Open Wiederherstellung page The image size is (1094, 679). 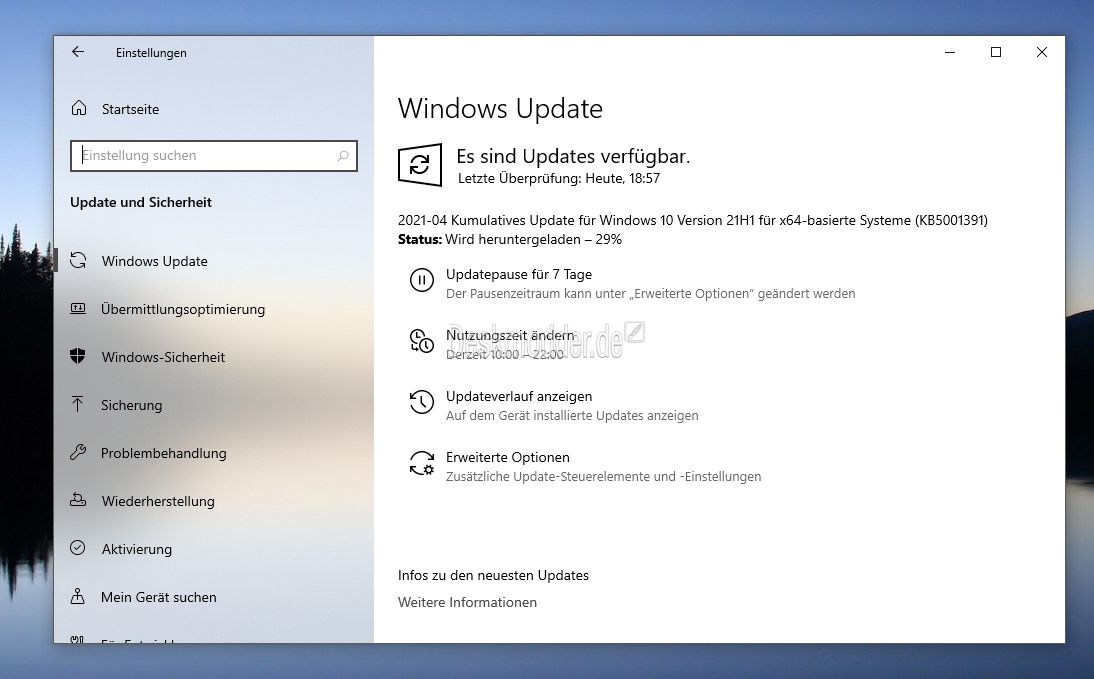tap(158, 501)
